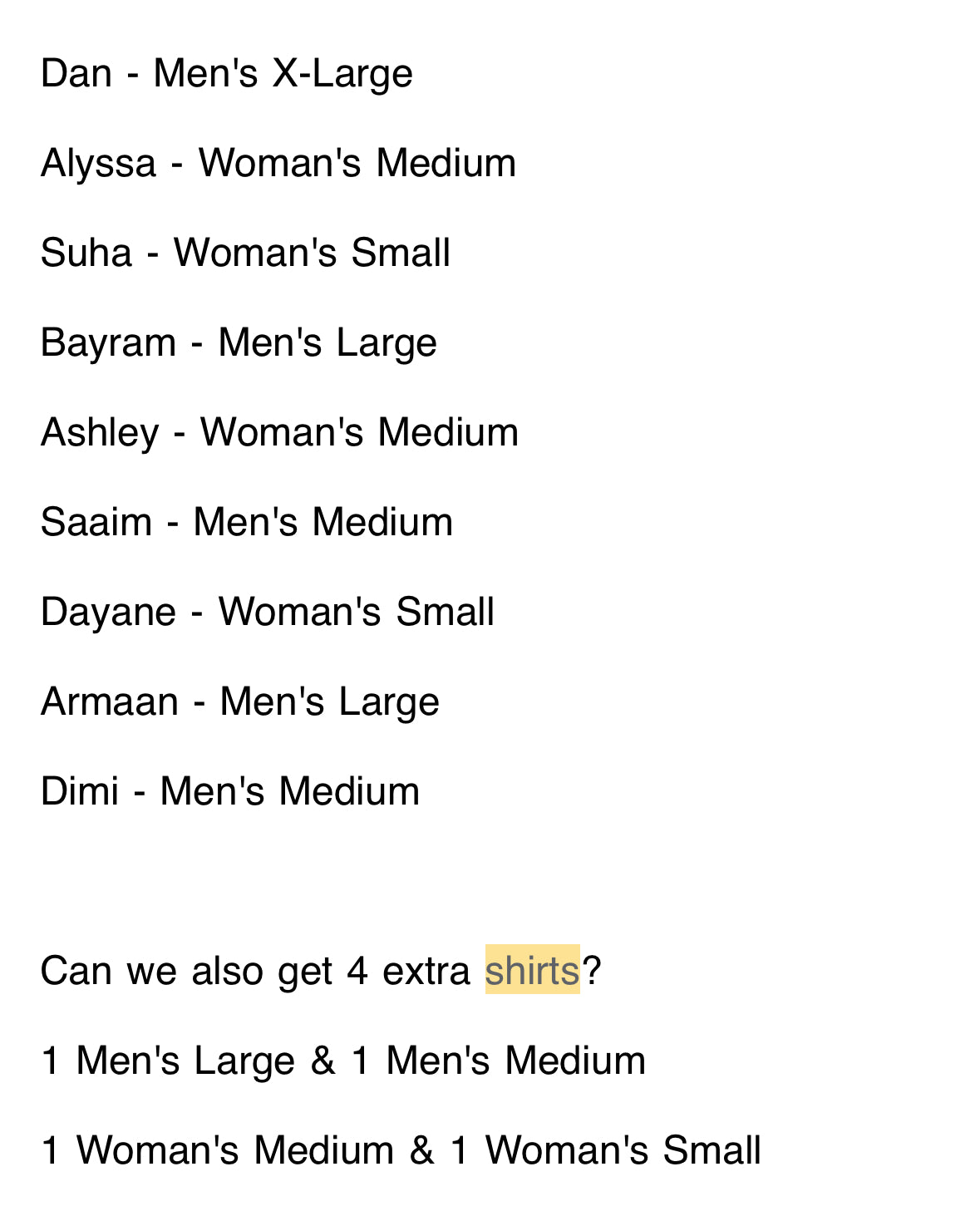
Task: Place cursor on the name "Armaan"
Action: (x=110, y=701)
